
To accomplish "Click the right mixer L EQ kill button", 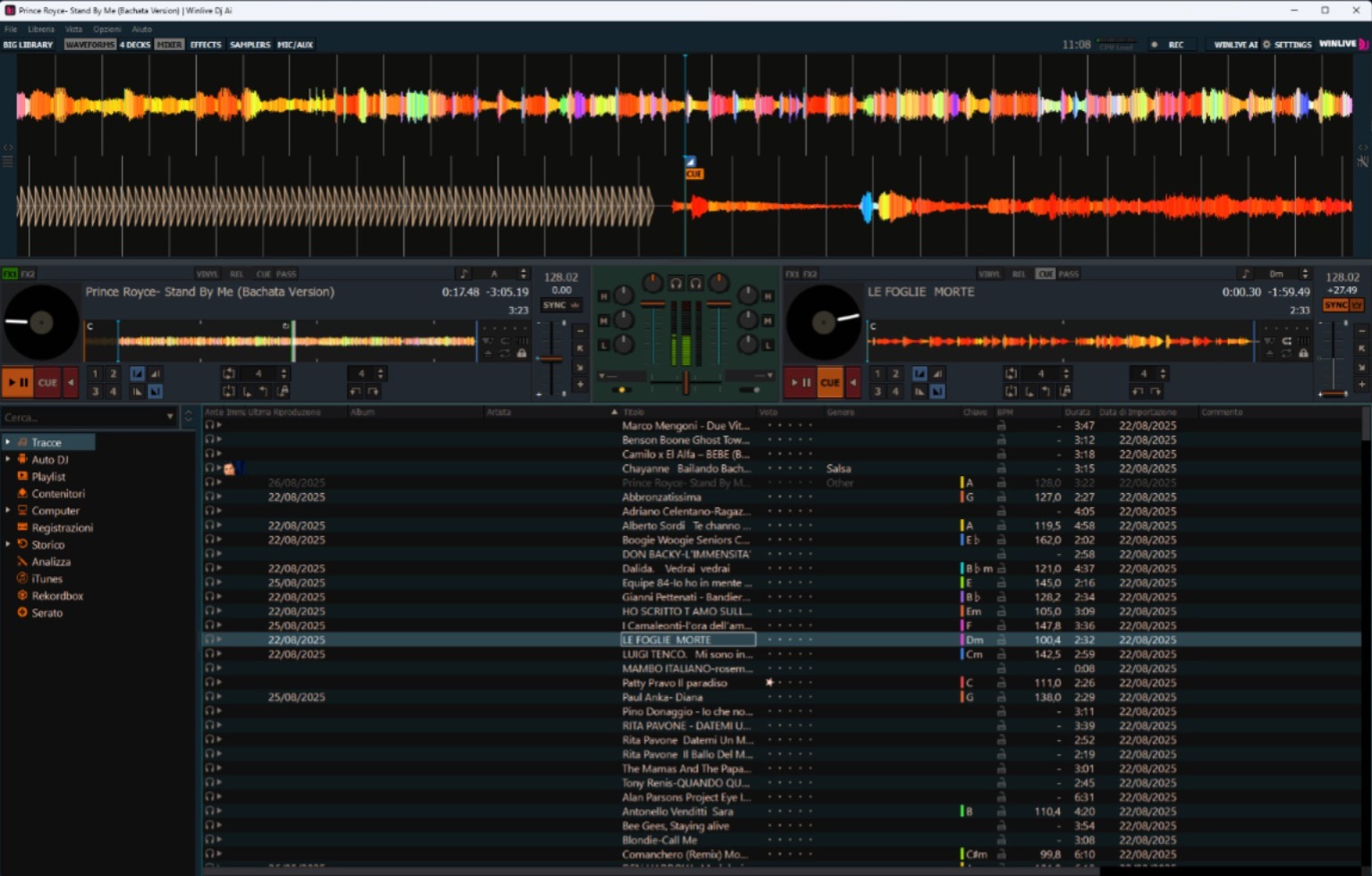I will [x=767, y=345].
